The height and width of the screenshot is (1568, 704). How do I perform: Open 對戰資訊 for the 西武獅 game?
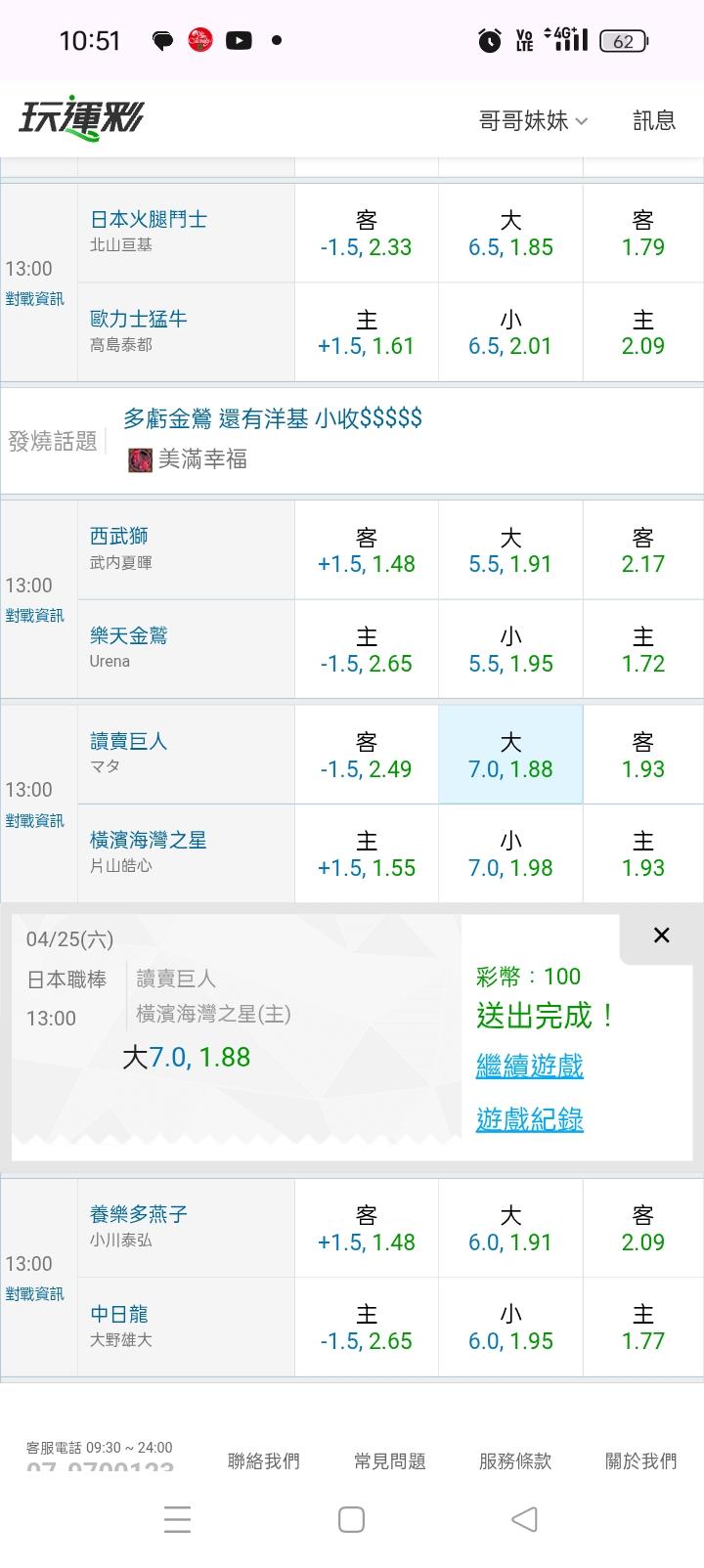34,615
